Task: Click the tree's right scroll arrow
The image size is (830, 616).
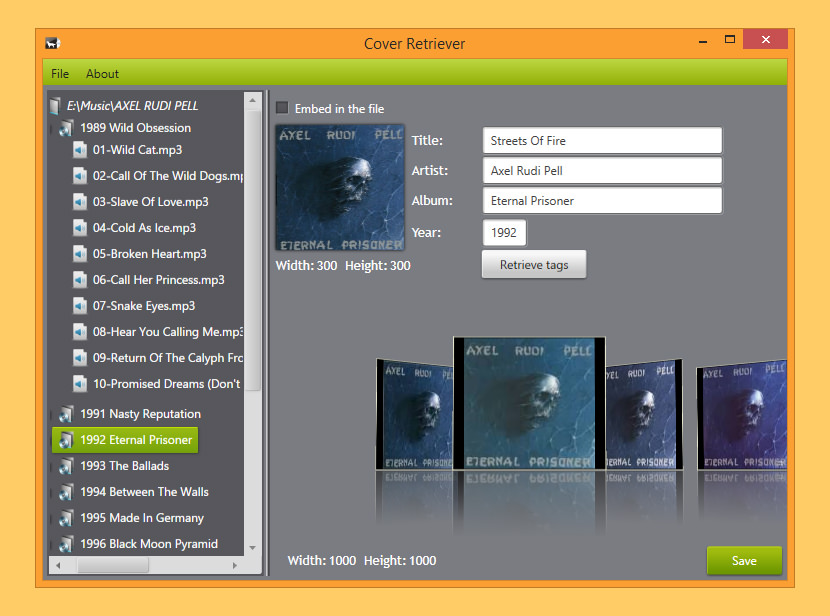Action: click(234, 565)
